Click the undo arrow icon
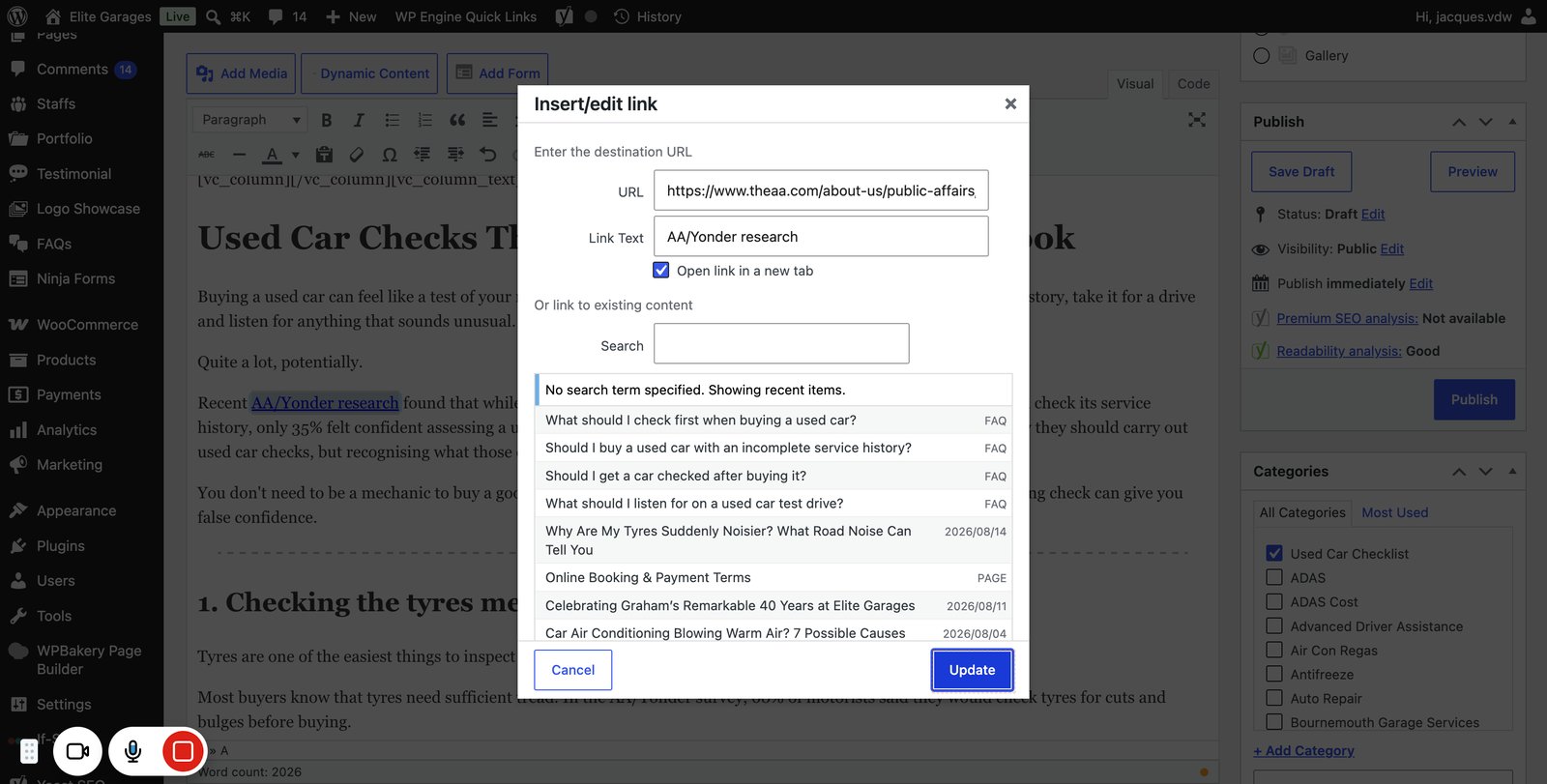 click(x=488, y=155)
